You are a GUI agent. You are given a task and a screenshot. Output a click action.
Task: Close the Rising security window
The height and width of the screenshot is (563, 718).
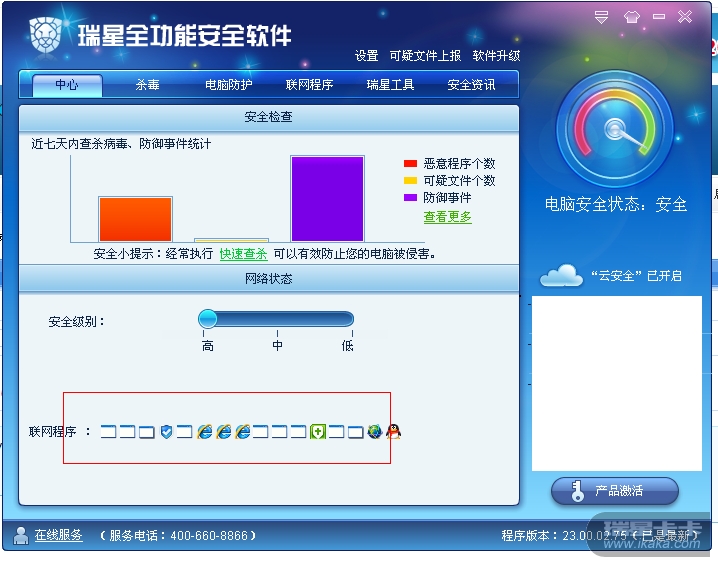pyautogui.click(x=685, y=17)
